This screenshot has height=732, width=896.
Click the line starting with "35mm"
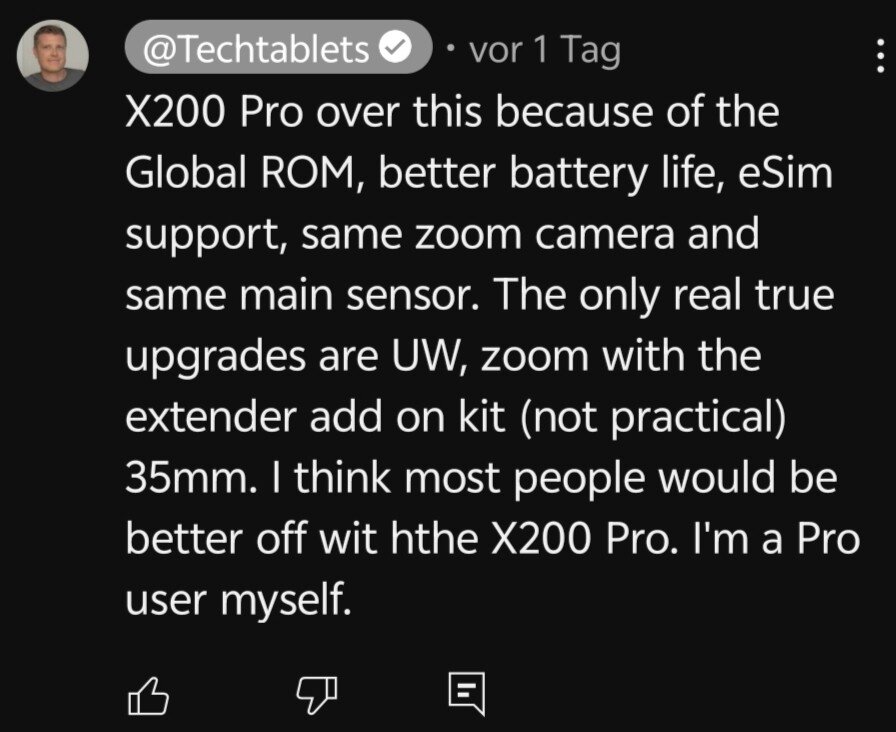point(480,479)
